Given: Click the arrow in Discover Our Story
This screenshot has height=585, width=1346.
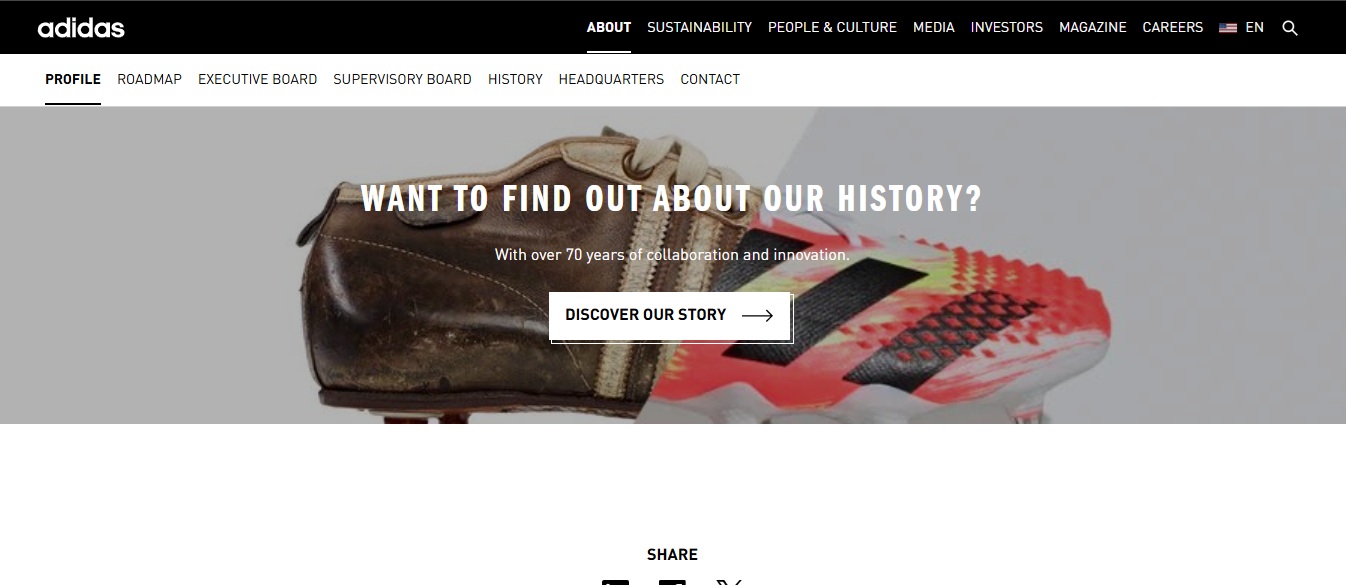Looking at the screenshot, I should (x=757, y=315).
